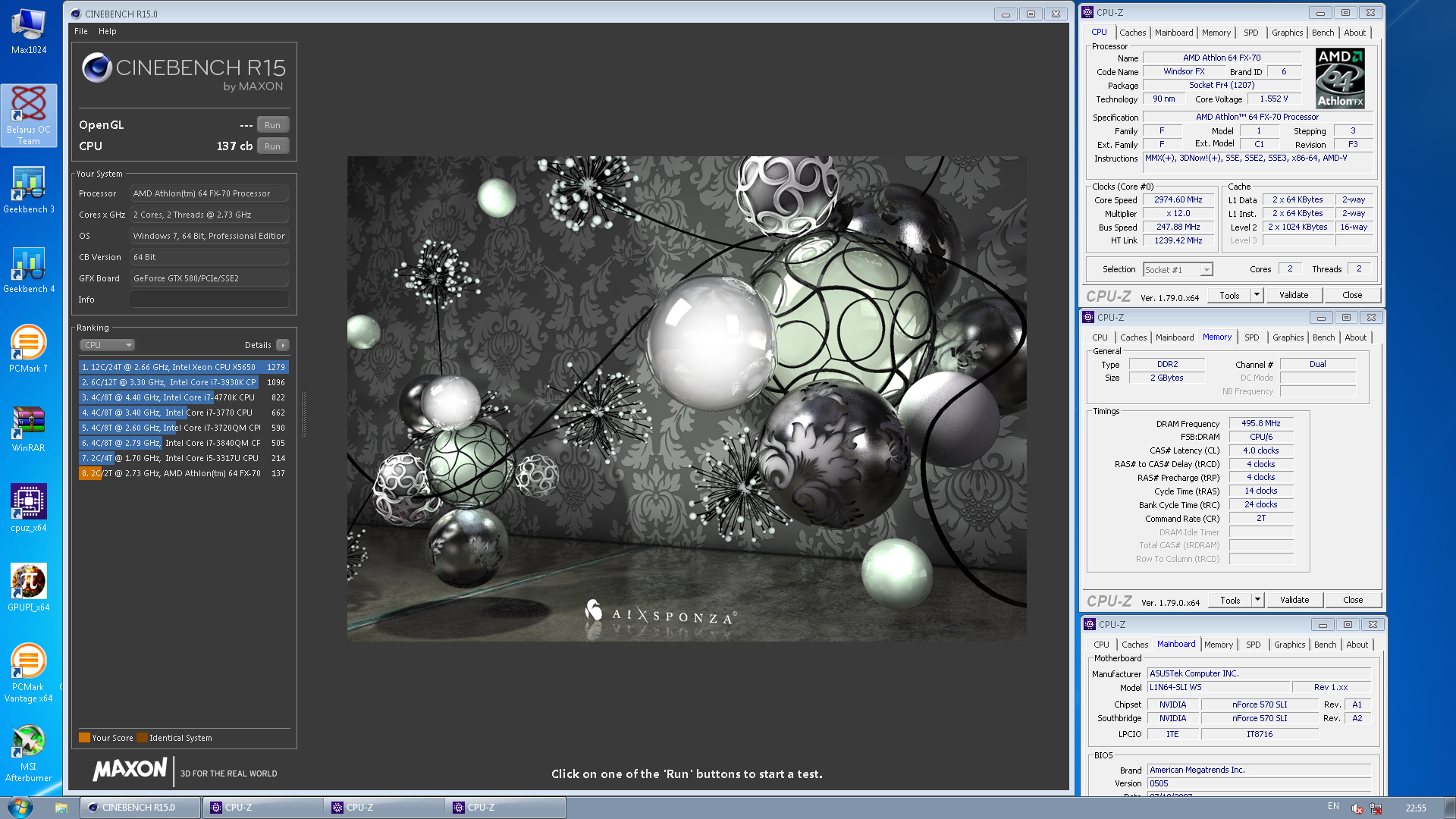Expand the Tools arrow in top CPU-Z window
The width and height of the screenshot is (1456, 819).
(1257, 295)
